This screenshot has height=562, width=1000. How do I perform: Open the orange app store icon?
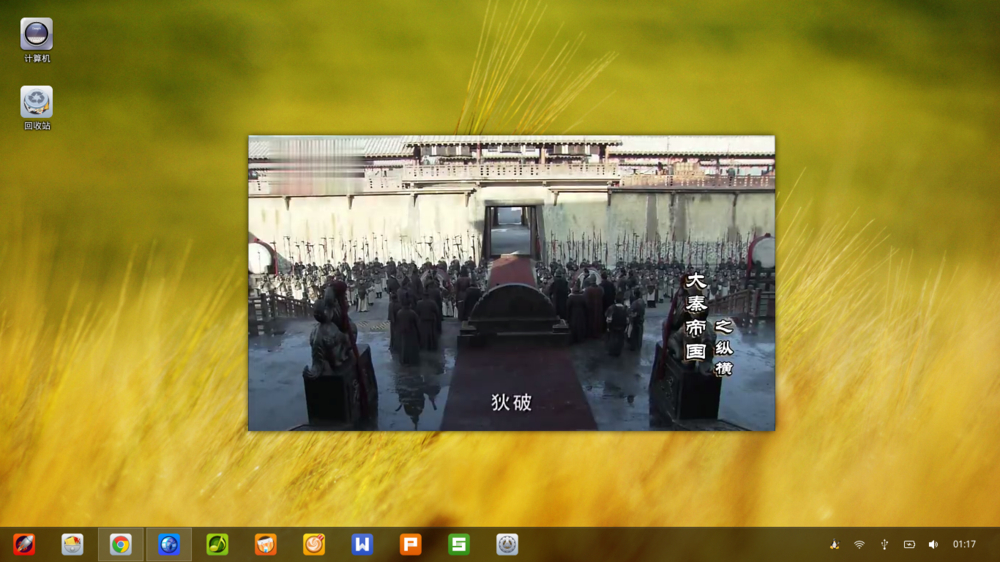(x=265, y=544)
